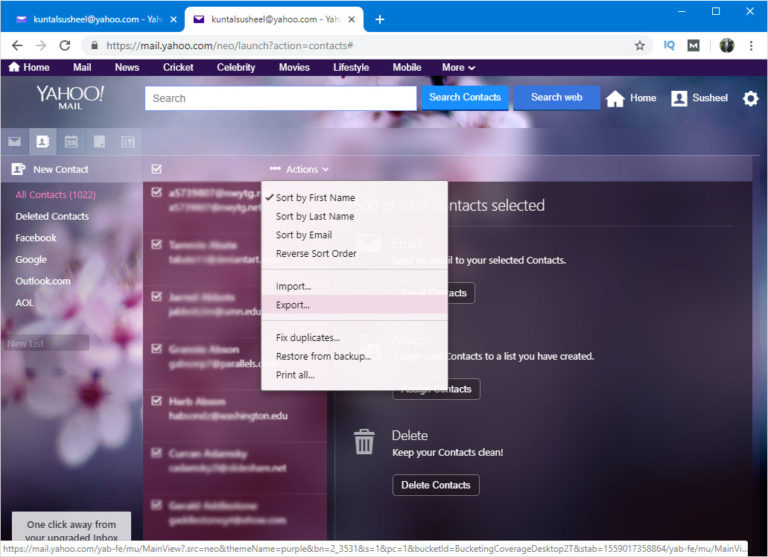The width and height of the screenshot is (768, 557).
Task: Open Yahoo Mail settings gear
Action: 750,98
